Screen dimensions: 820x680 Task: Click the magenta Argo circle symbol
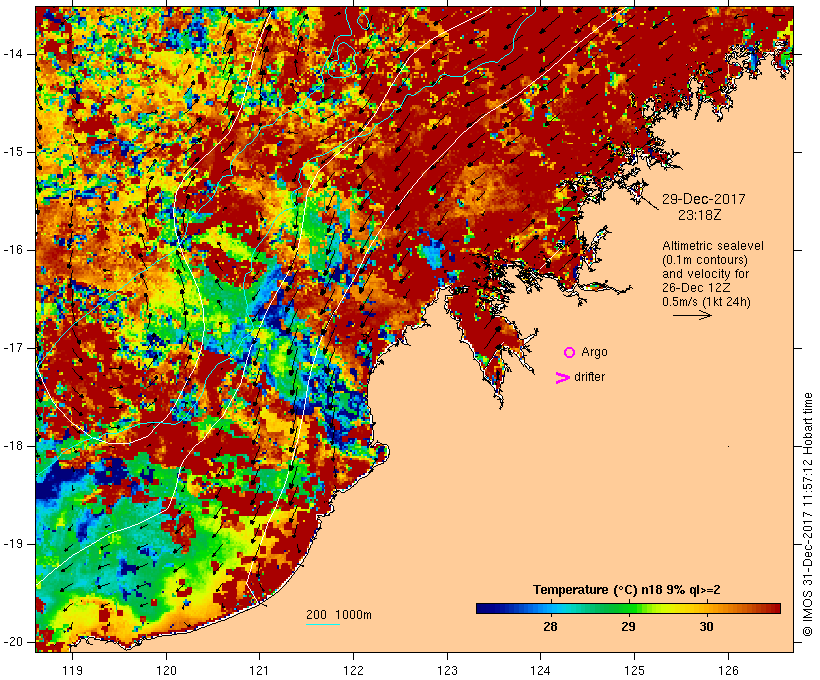(570, 353)
